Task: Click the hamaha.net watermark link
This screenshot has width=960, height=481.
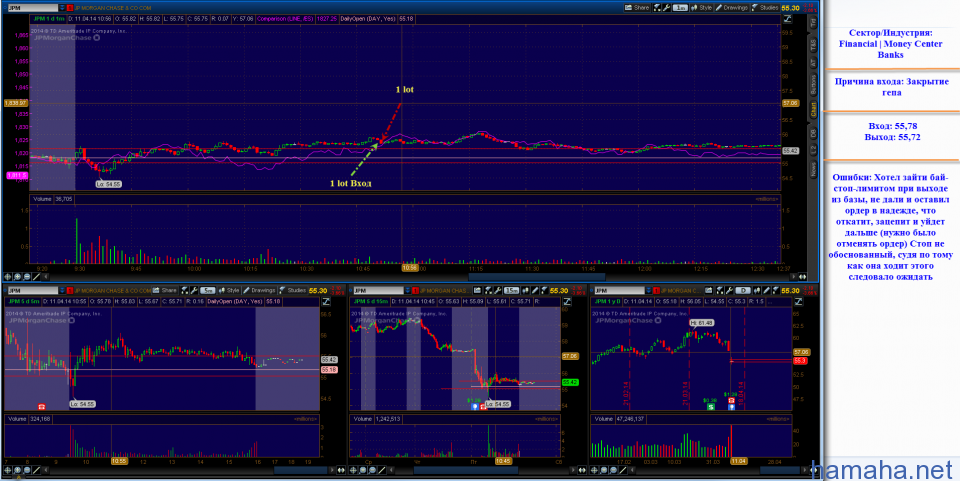Action: [x=884, y=469]
